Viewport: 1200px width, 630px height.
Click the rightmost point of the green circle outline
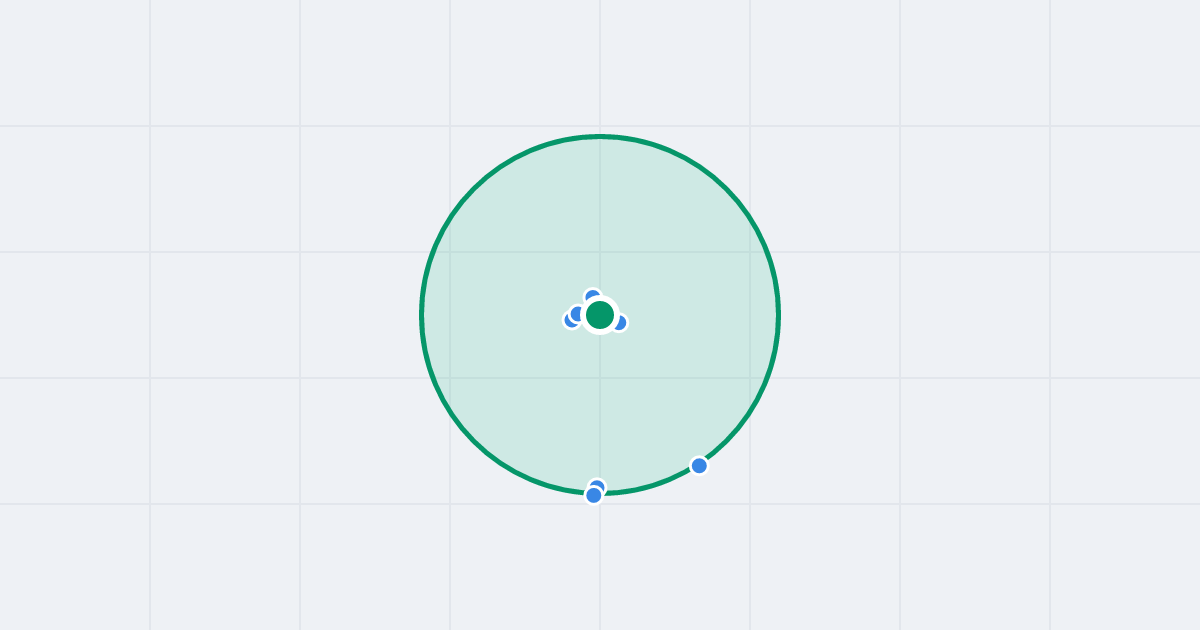tap(779, 315)
